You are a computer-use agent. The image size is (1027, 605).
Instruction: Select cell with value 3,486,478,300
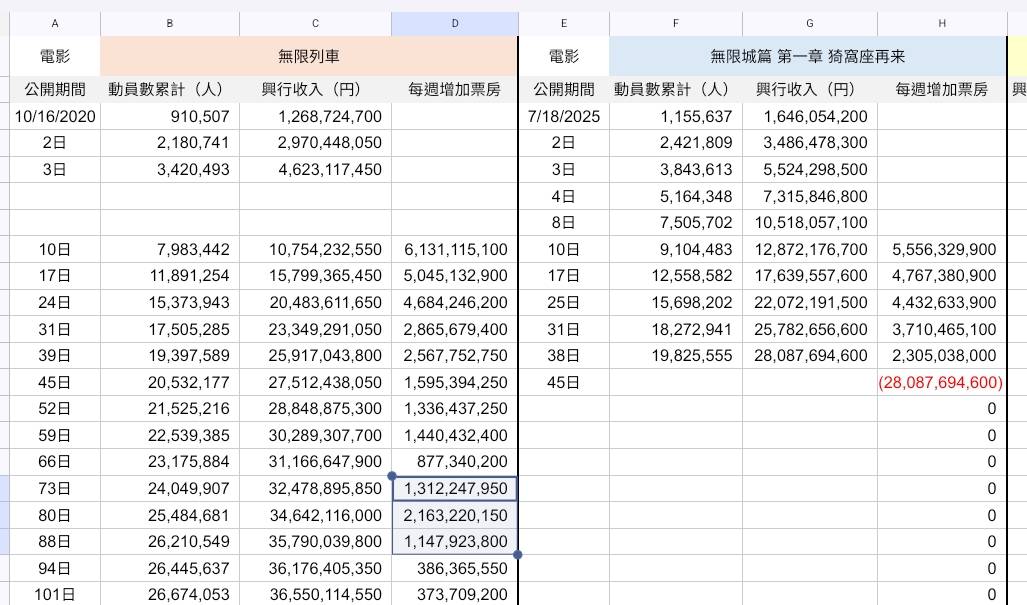[810, 143]
